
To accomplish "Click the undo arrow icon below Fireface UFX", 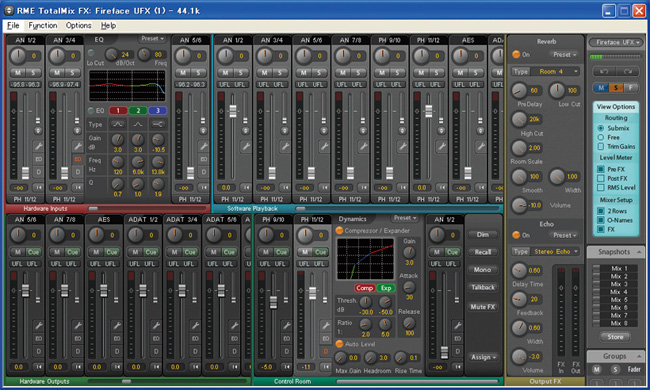I will pos(604,71).
